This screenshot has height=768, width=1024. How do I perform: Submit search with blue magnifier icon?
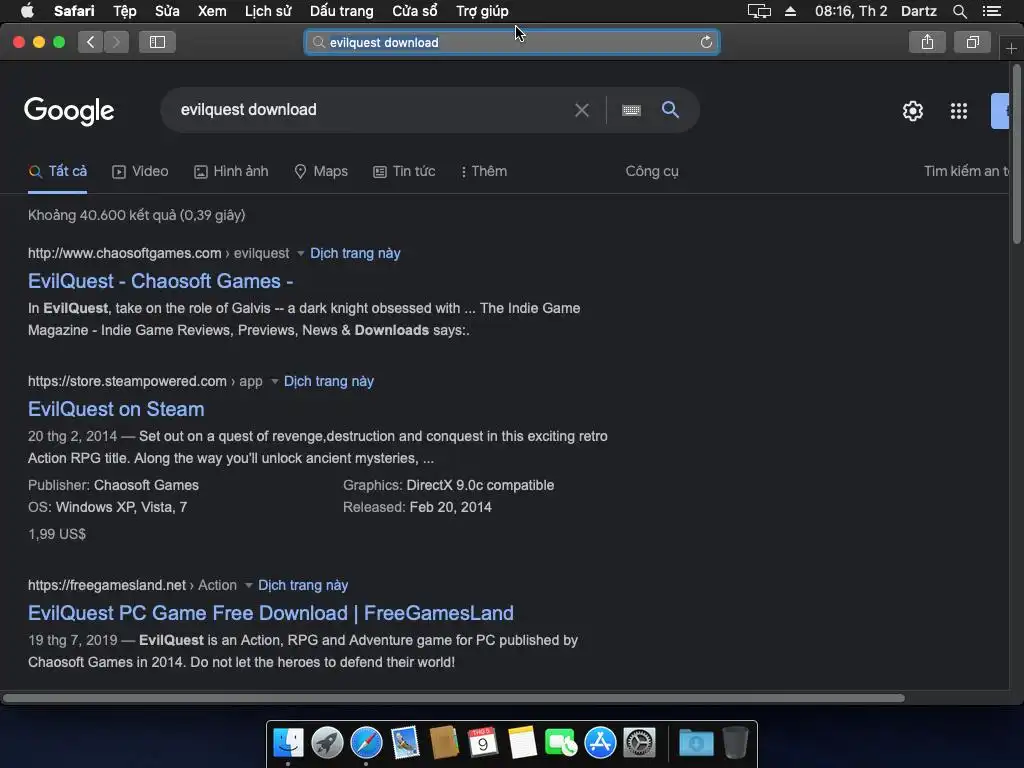coord(670,109)
